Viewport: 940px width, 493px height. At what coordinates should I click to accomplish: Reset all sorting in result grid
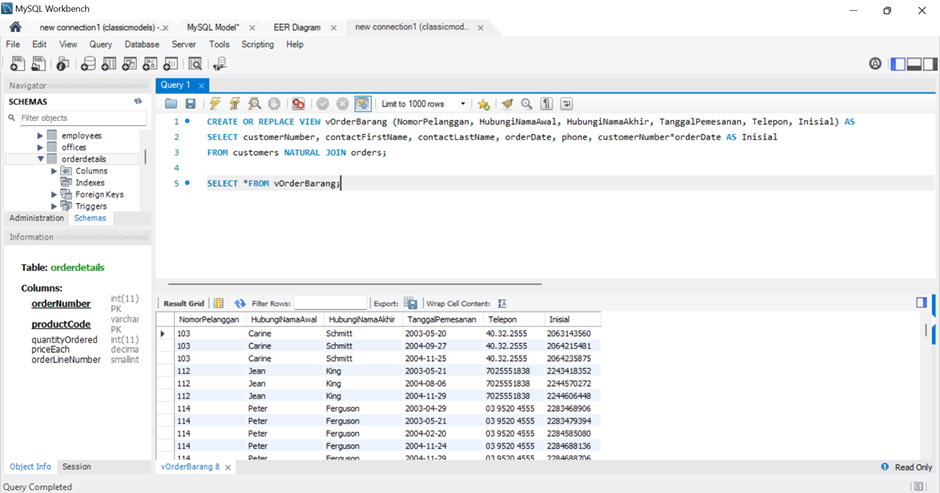[x=240, y=303]
